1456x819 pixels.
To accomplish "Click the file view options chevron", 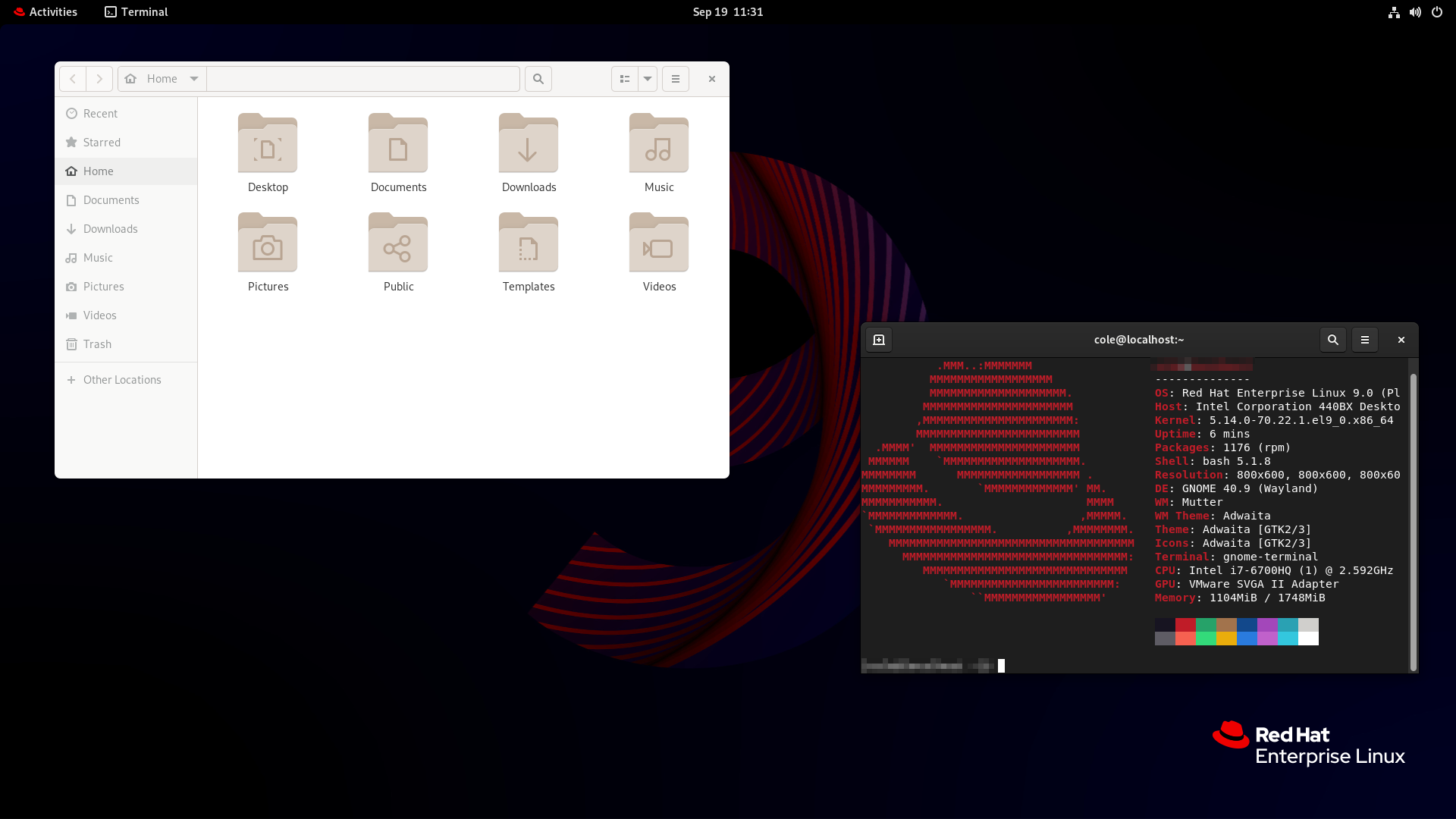I will pyautogui.click(x=647, y=78).
